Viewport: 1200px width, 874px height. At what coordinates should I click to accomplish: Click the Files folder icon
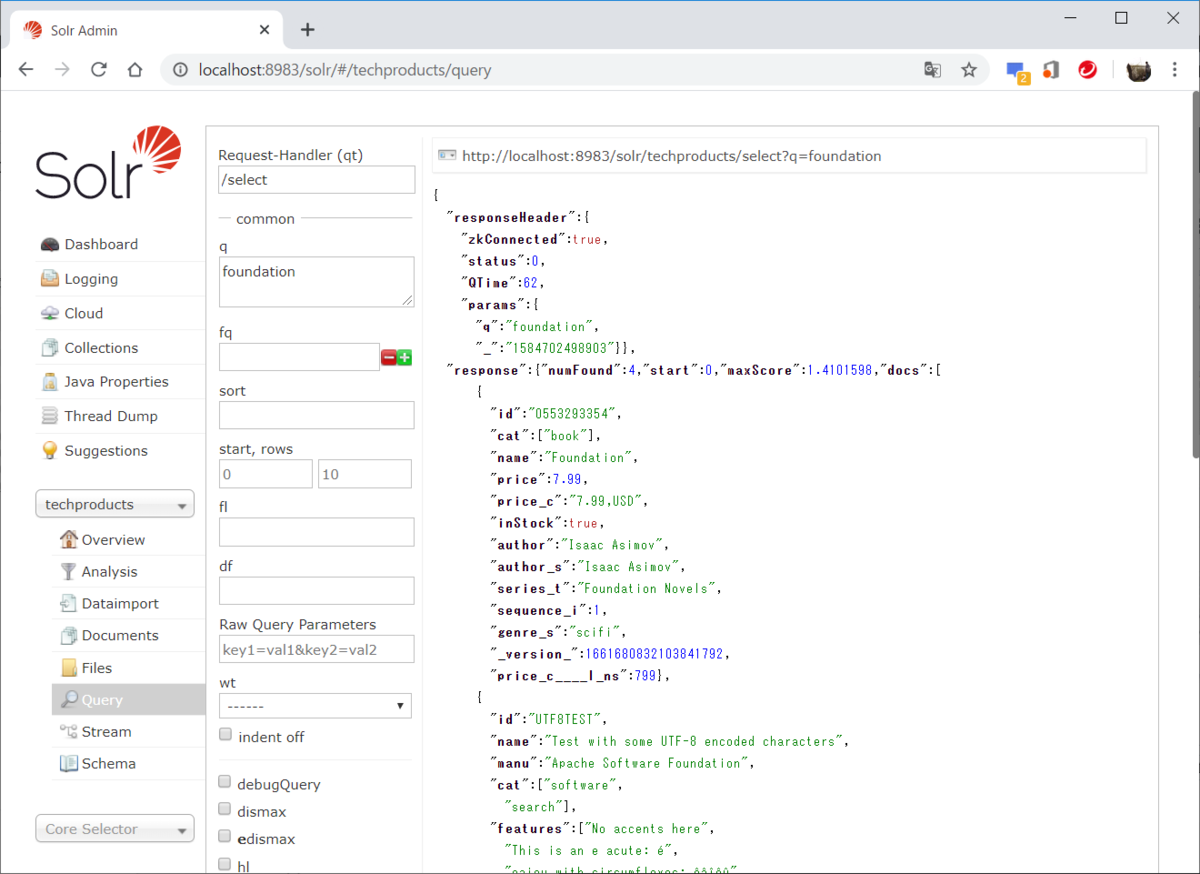click(x=69, y=667)
